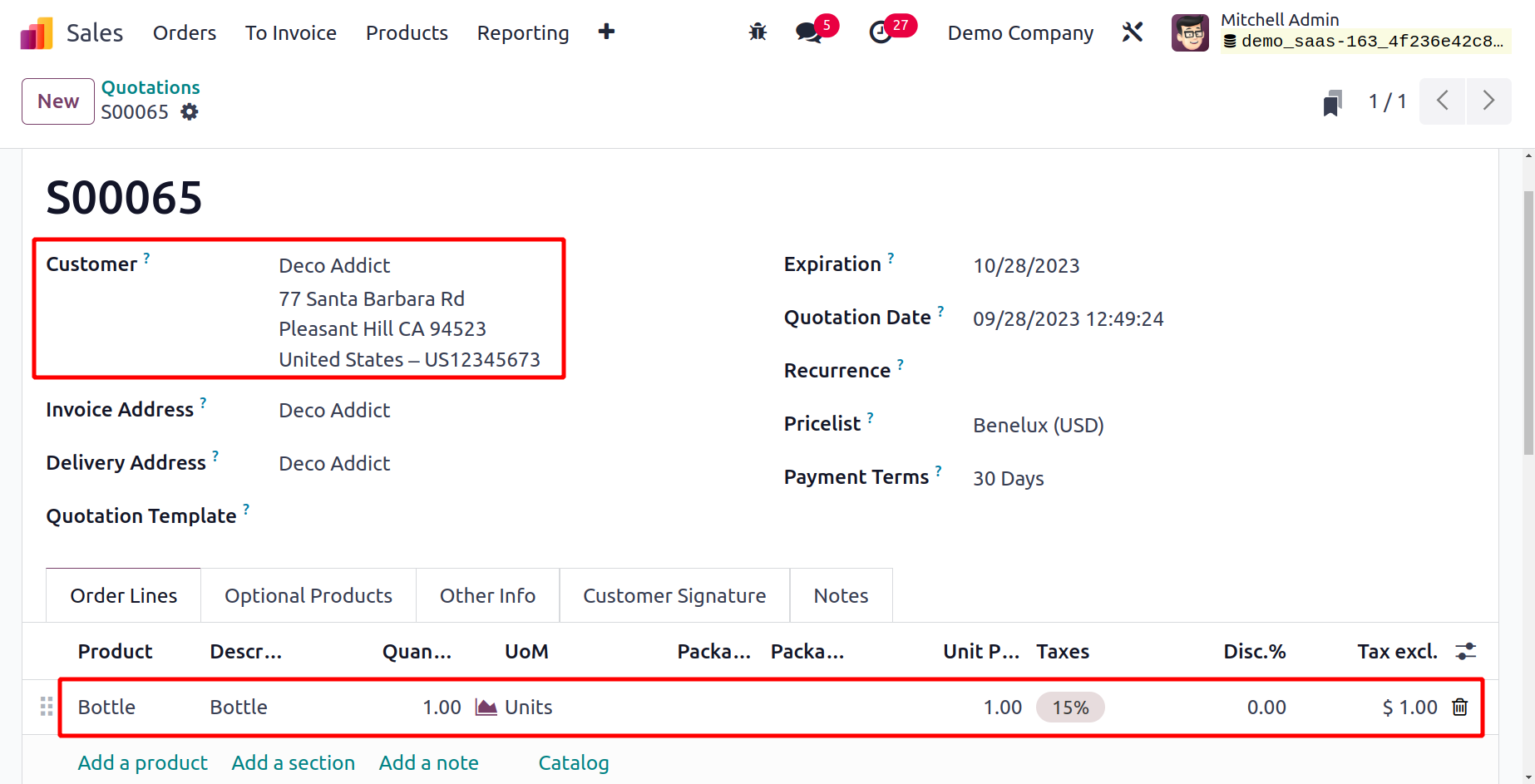The image size is (1535, 784).
Task: Open the Reporting menu
Action: click(x=522, y=33)
